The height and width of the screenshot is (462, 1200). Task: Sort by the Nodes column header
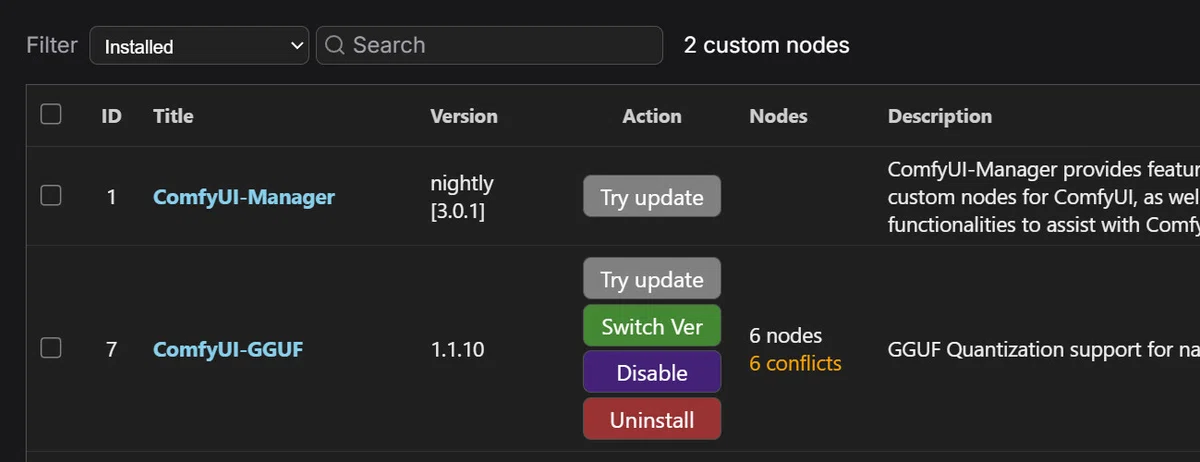click(778, 116)
